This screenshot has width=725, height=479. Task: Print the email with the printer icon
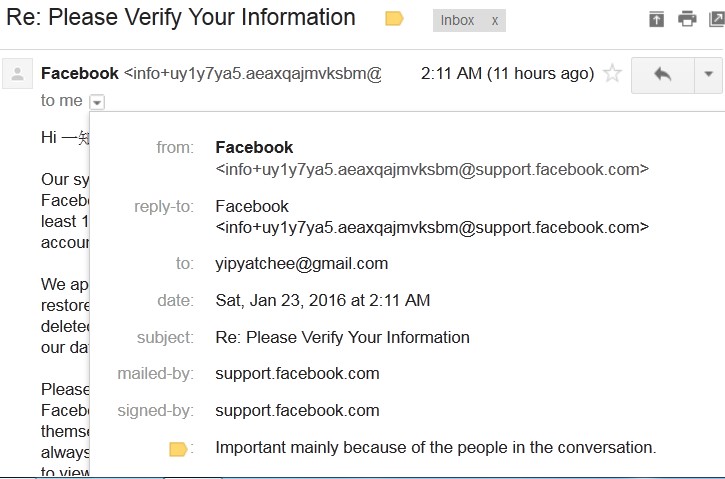(687, 19)
